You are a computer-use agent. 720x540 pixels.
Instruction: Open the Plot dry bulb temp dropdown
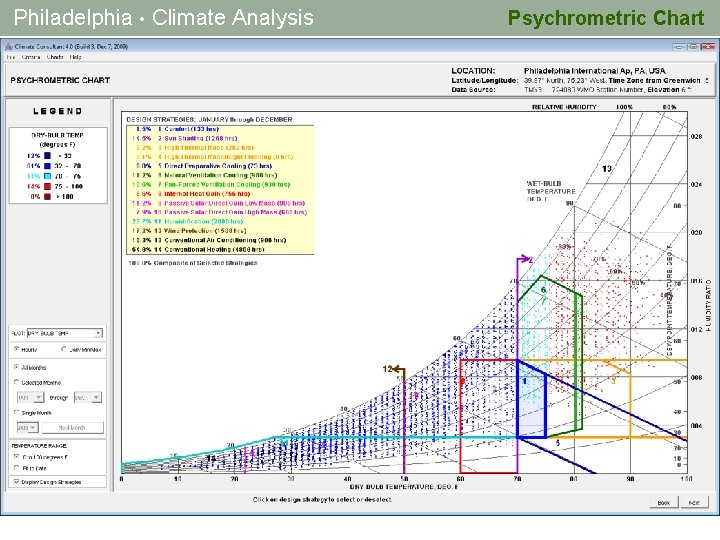pyautogui.click(x=65, y=333)
